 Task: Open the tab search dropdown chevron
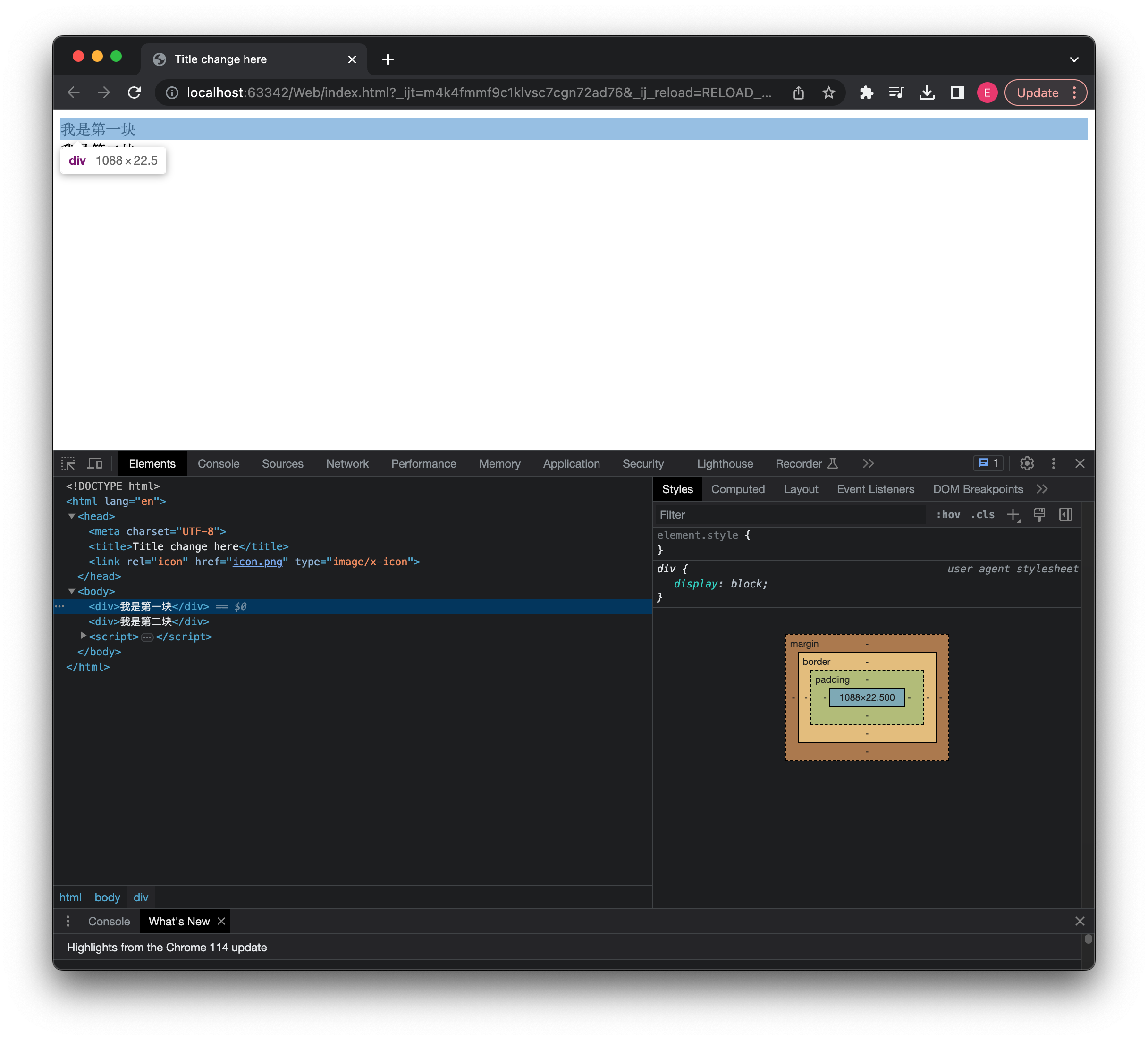[x=1074, y=59]
